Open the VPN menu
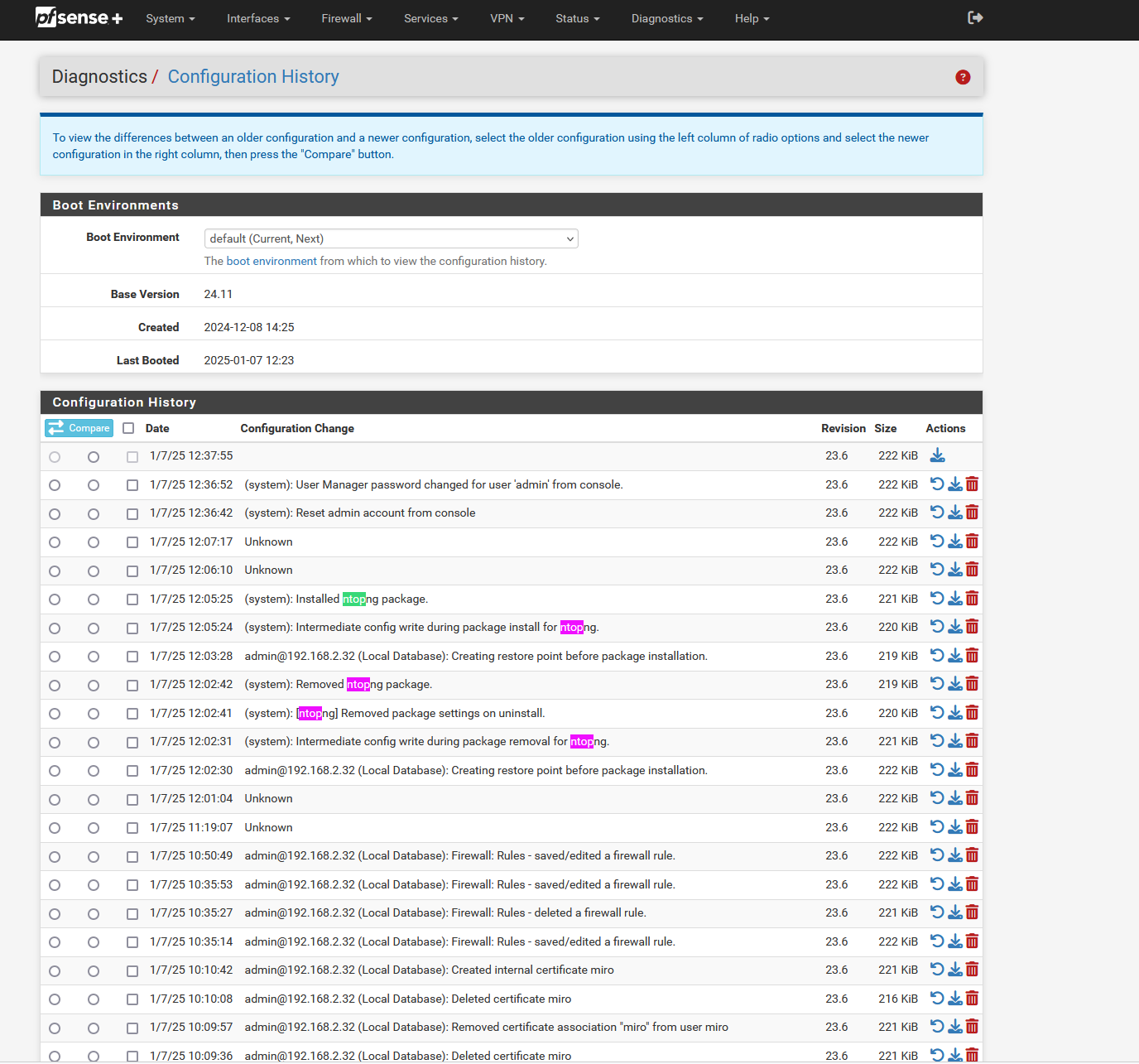The image size is (1139, 1064). pyautogui.click(x=507, y=18)
